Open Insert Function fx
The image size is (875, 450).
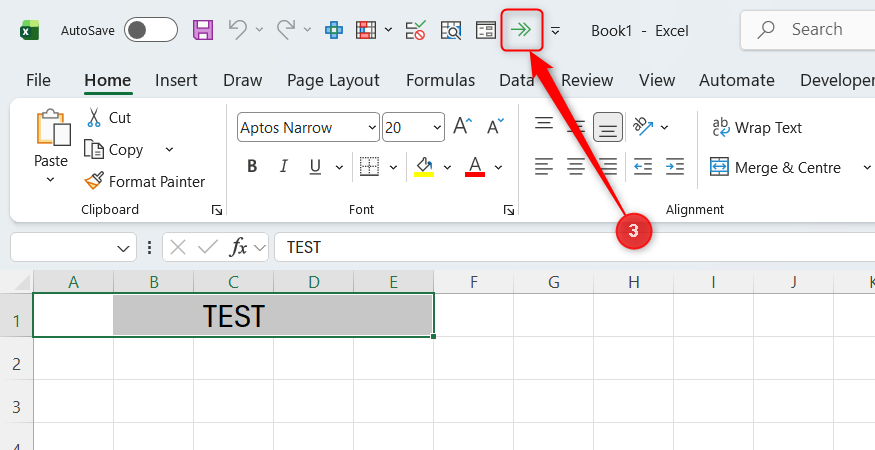click(x=239, y=247)
